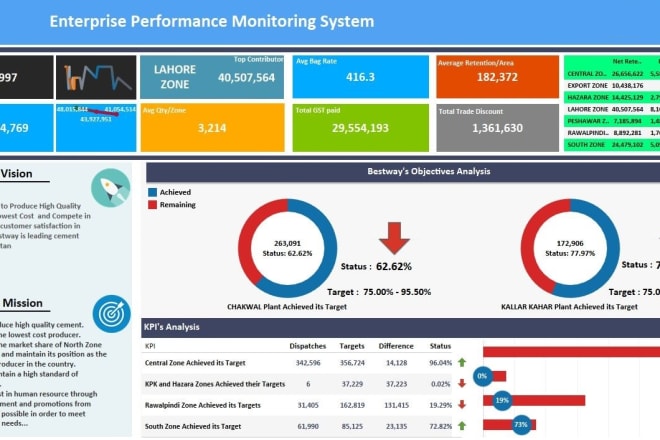Click the KPI column header
Image resolution: width=660 pixels, height=440 pixels.
[x=150, y=346]
